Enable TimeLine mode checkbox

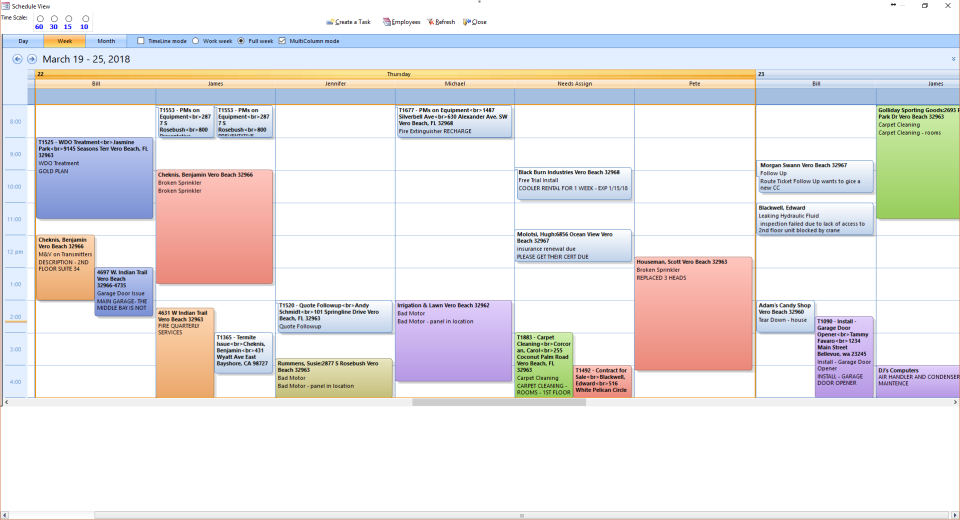[141, 41]
